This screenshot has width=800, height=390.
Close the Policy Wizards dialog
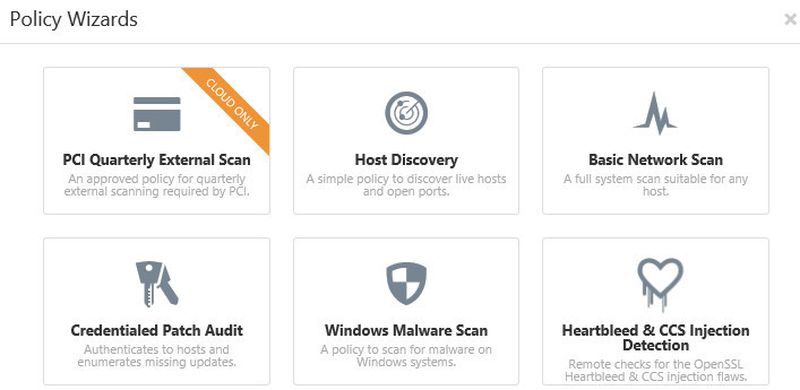[x=790, y=20]
